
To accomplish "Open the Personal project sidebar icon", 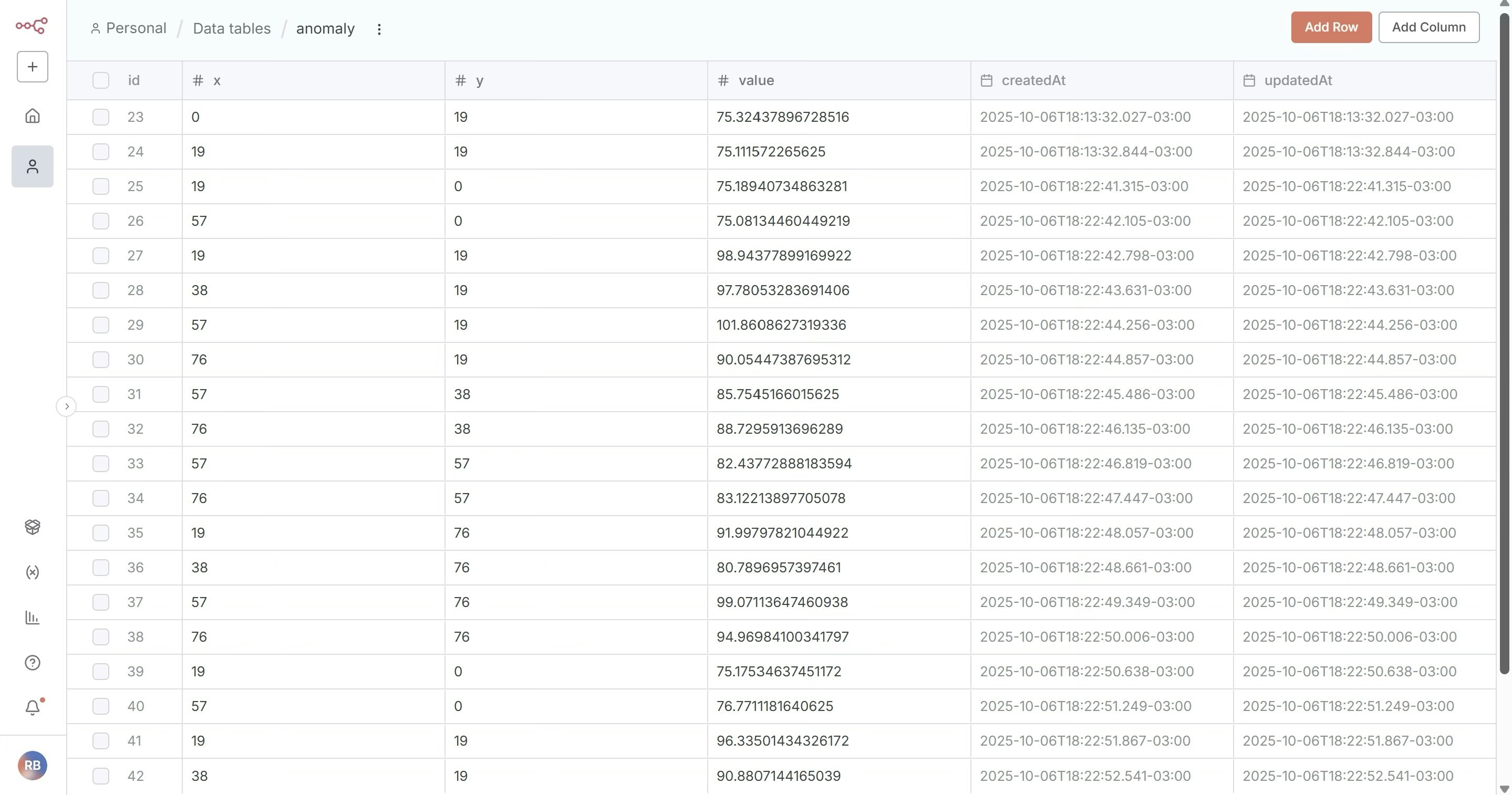I will point(32,166).
